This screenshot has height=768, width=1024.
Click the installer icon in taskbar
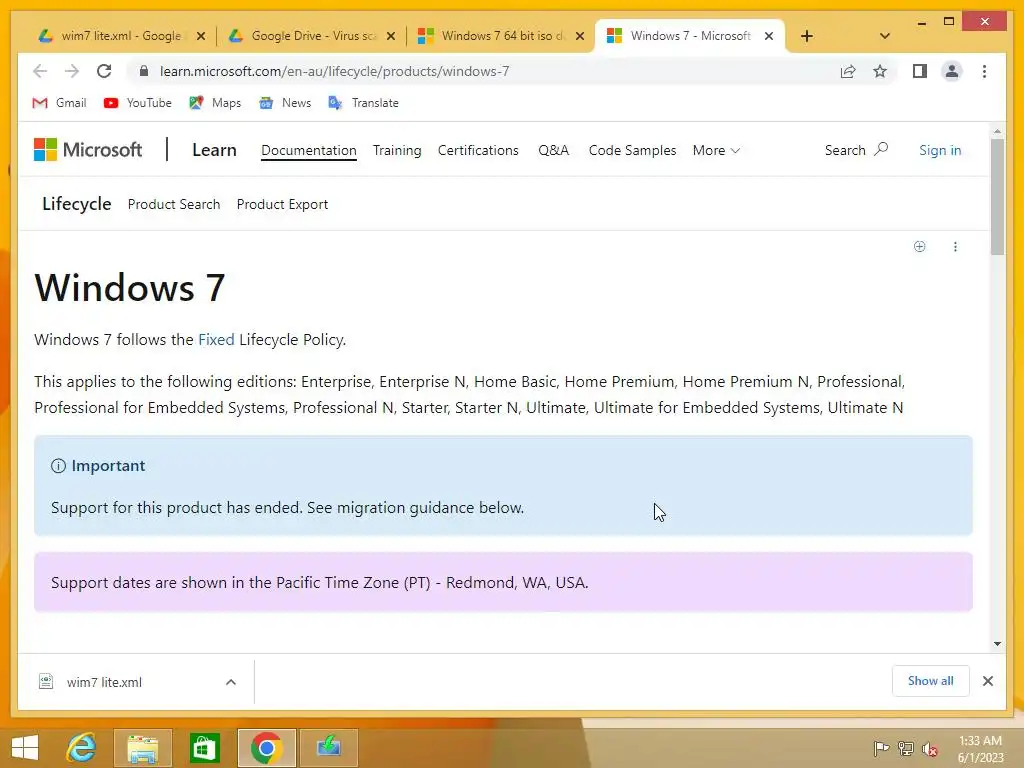328,748
